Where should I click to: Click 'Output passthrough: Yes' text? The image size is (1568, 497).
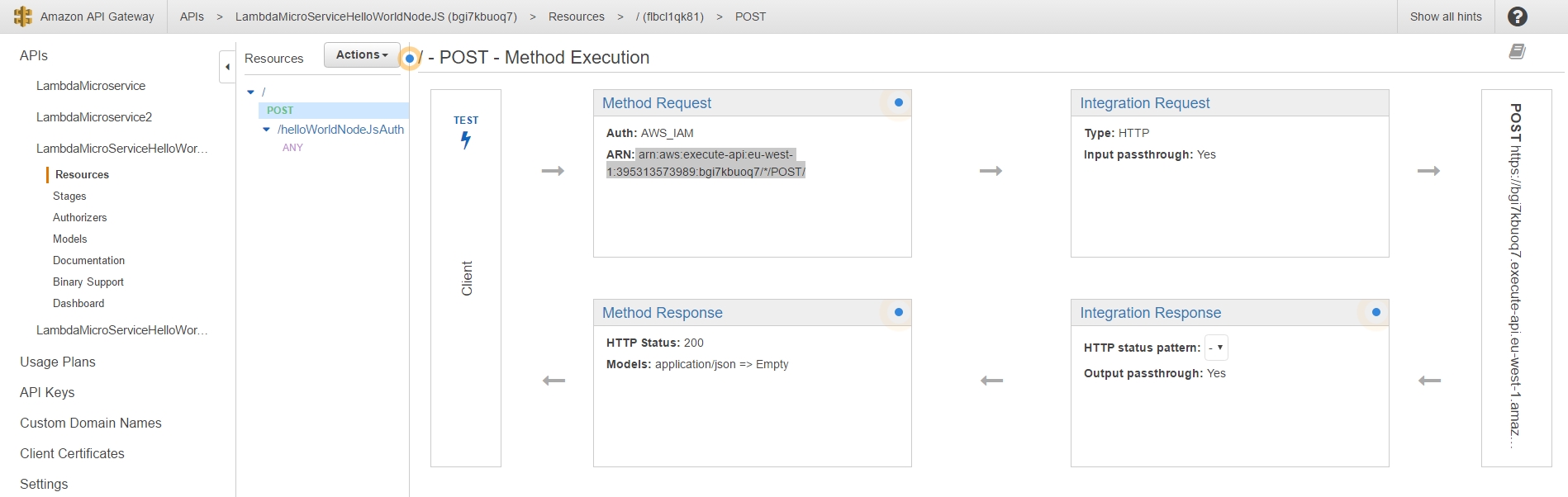pos(1155,373)
